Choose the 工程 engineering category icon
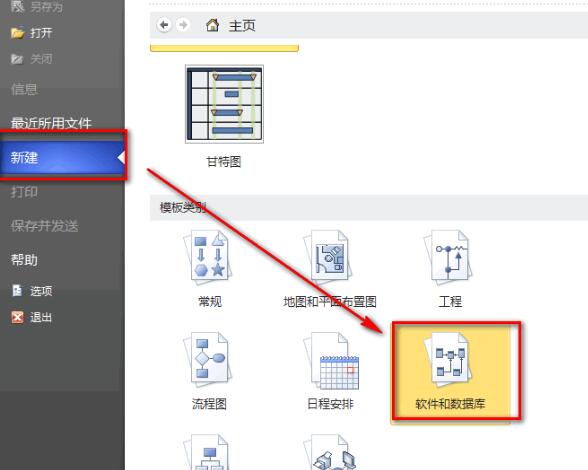 click(x=449, y=256)
